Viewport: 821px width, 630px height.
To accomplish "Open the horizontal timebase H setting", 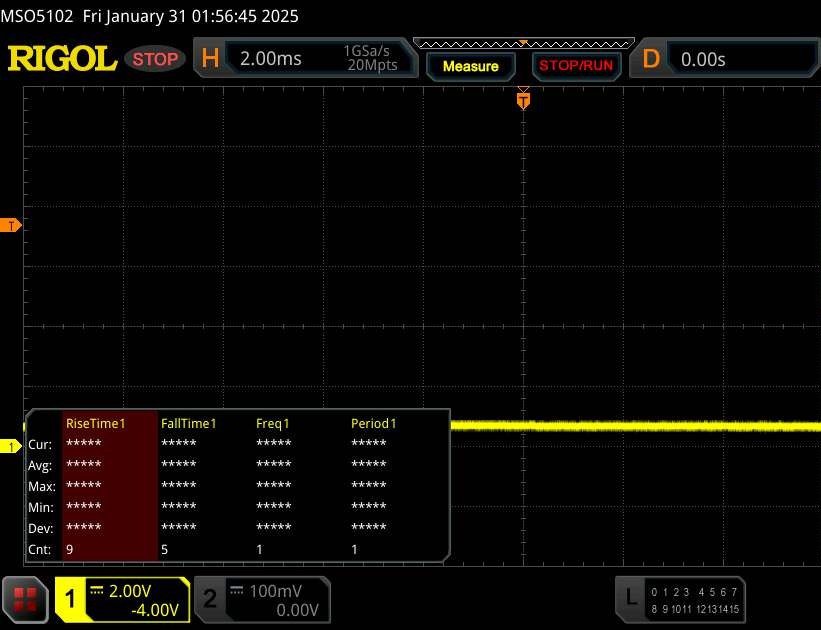I will click(x=210, y=58).
